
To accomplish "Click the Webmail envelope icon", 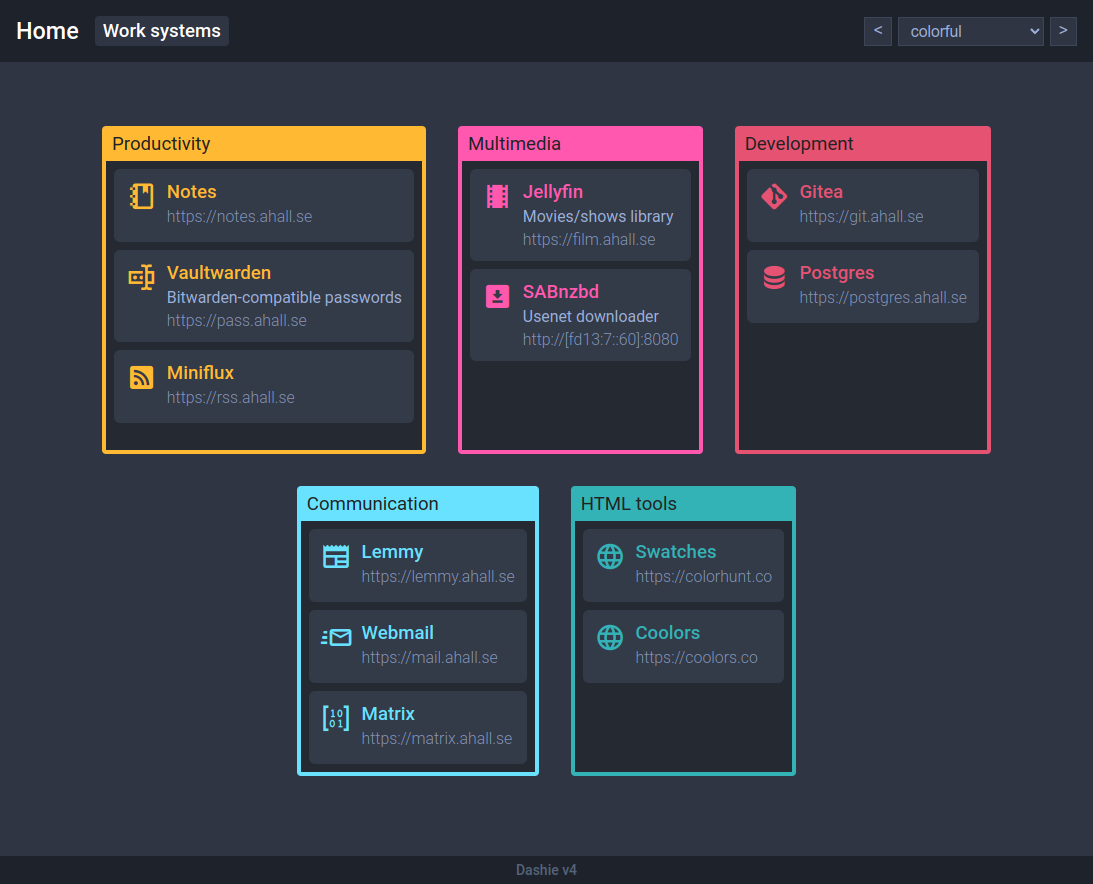I will coord(336,637).
